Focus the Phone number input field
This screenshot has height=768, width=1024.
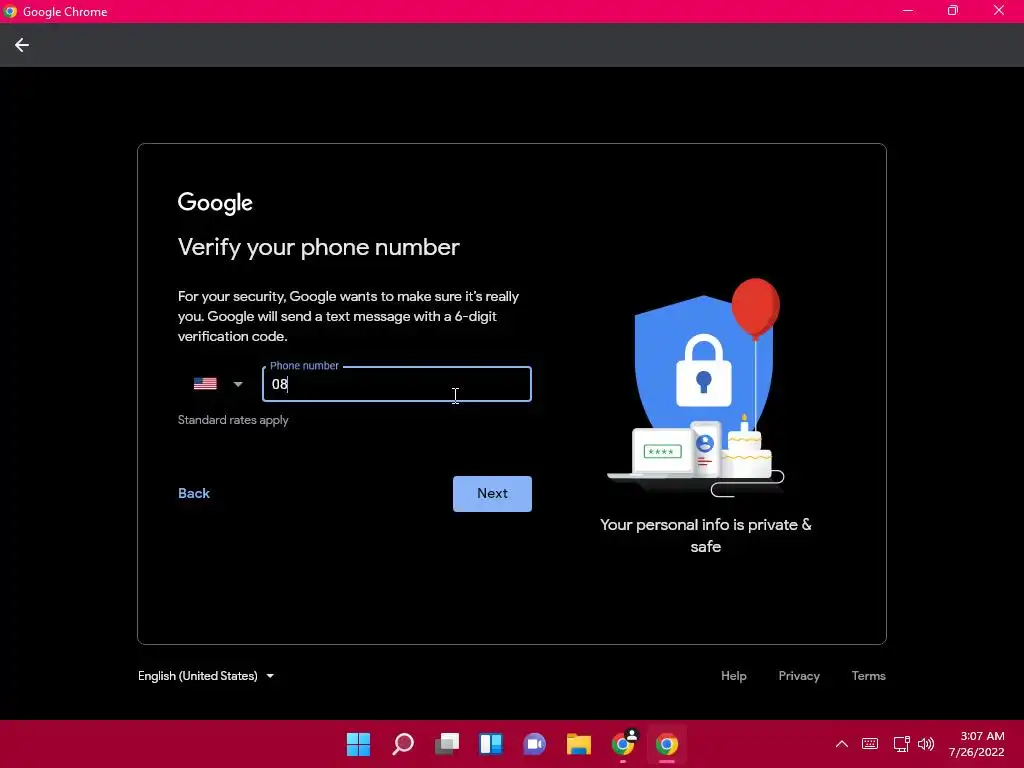(396, 384)
